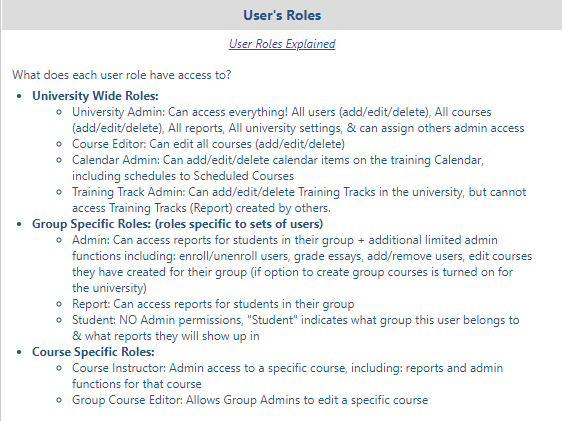Click the Calendar Admin role entry
The width and height of the screenshot is (563, 421).
coord(278,168)
